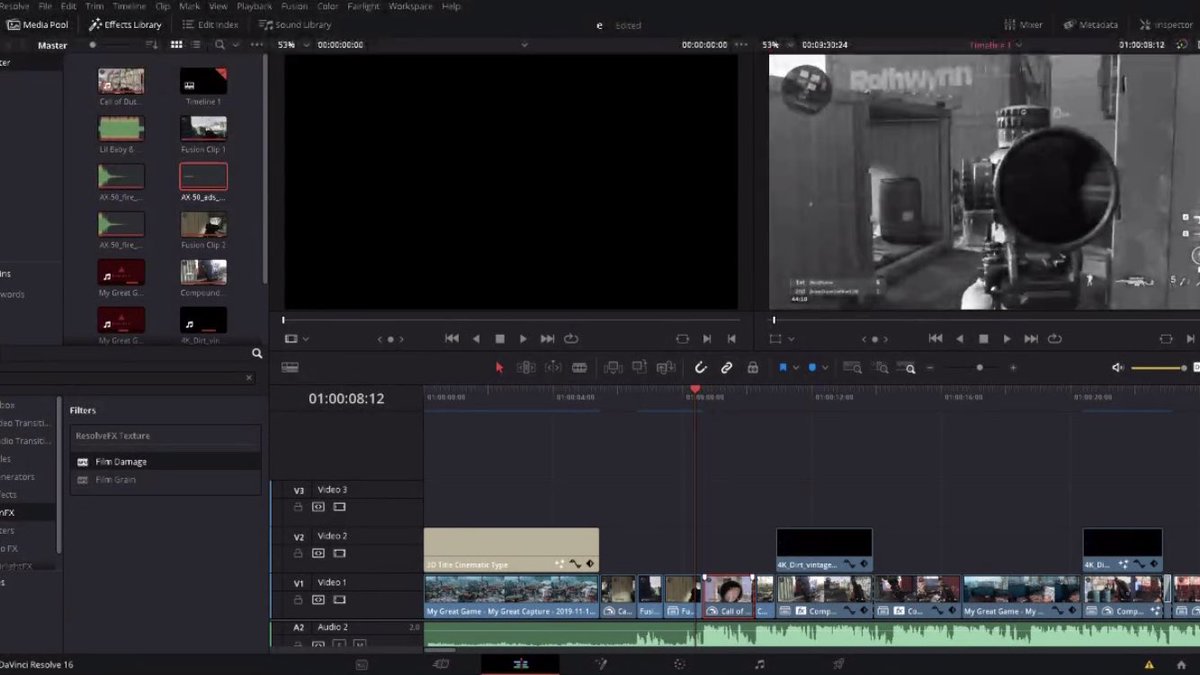
Task: Click the effects library search magnifier
Action: coord(257,354)
